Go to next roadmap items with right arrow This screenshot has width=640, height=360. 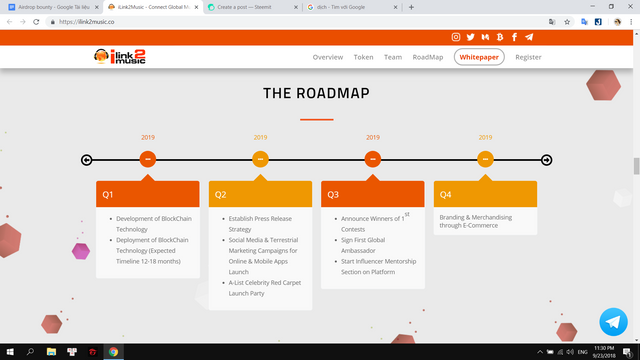(547, 160)
